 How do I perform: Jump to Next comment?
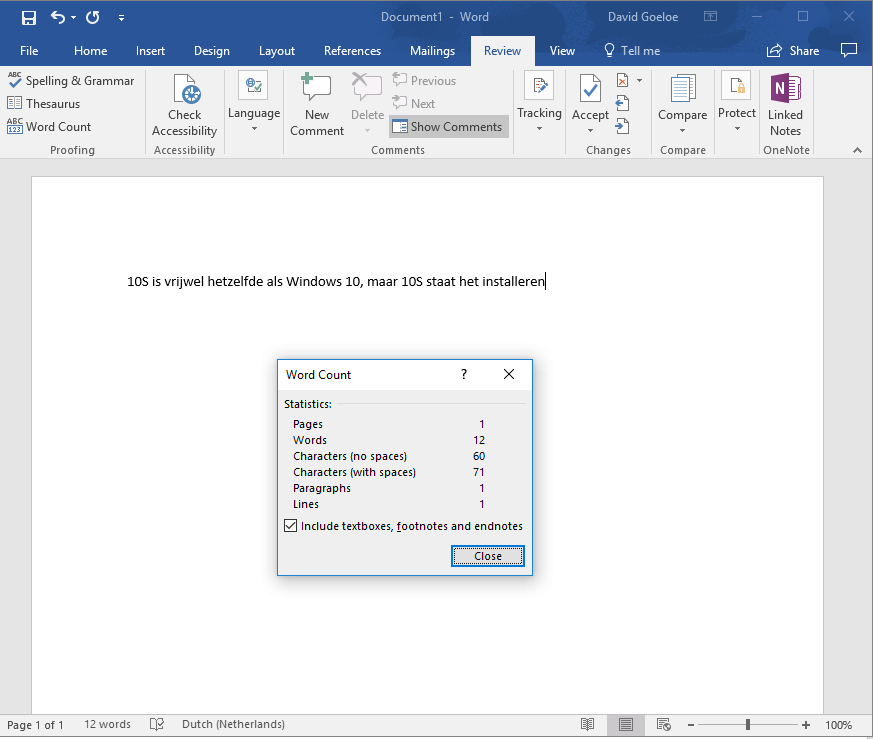(x=414, y=103)
